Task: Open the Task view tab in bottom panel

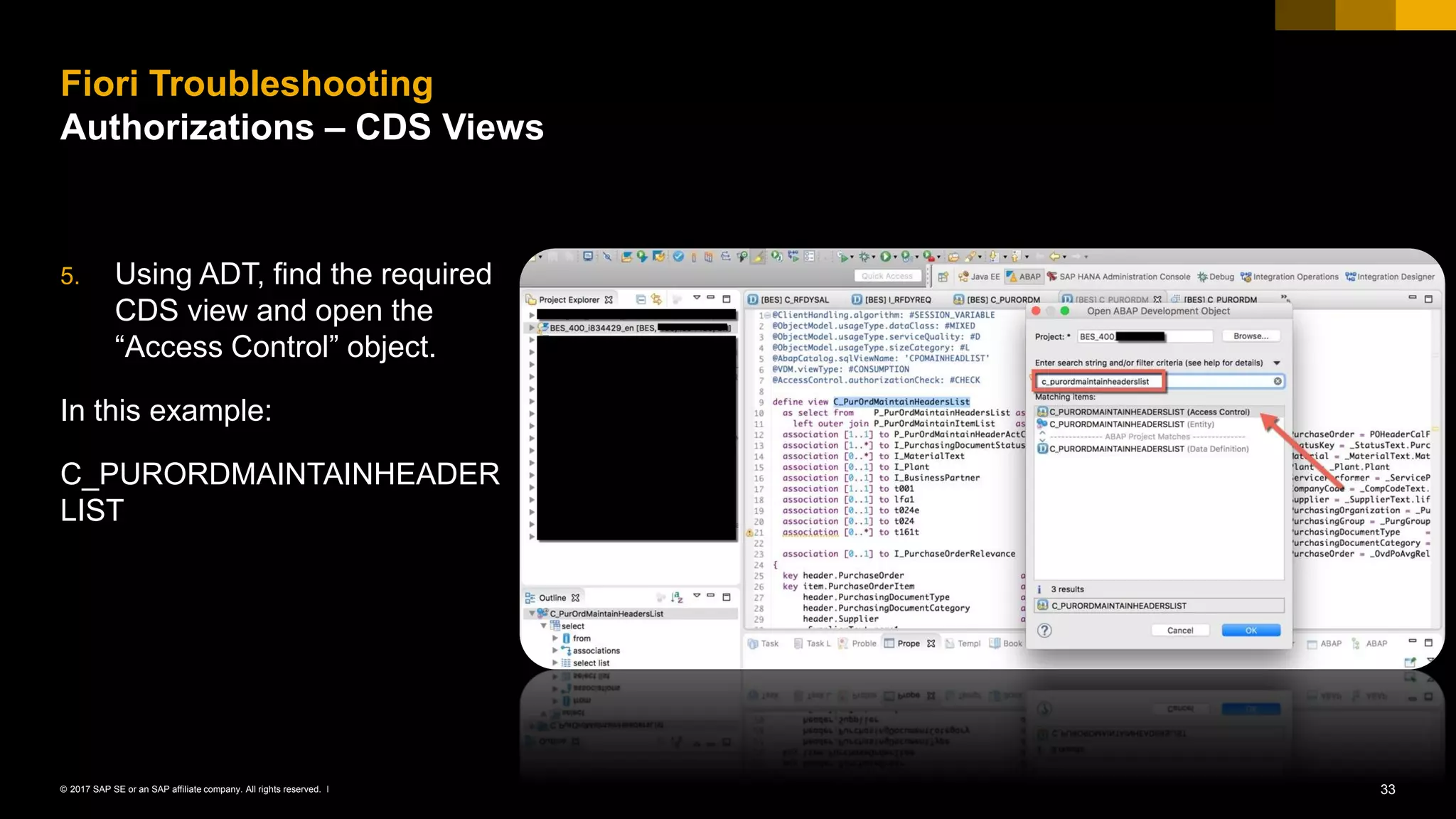Action: [x=763, y=643]
